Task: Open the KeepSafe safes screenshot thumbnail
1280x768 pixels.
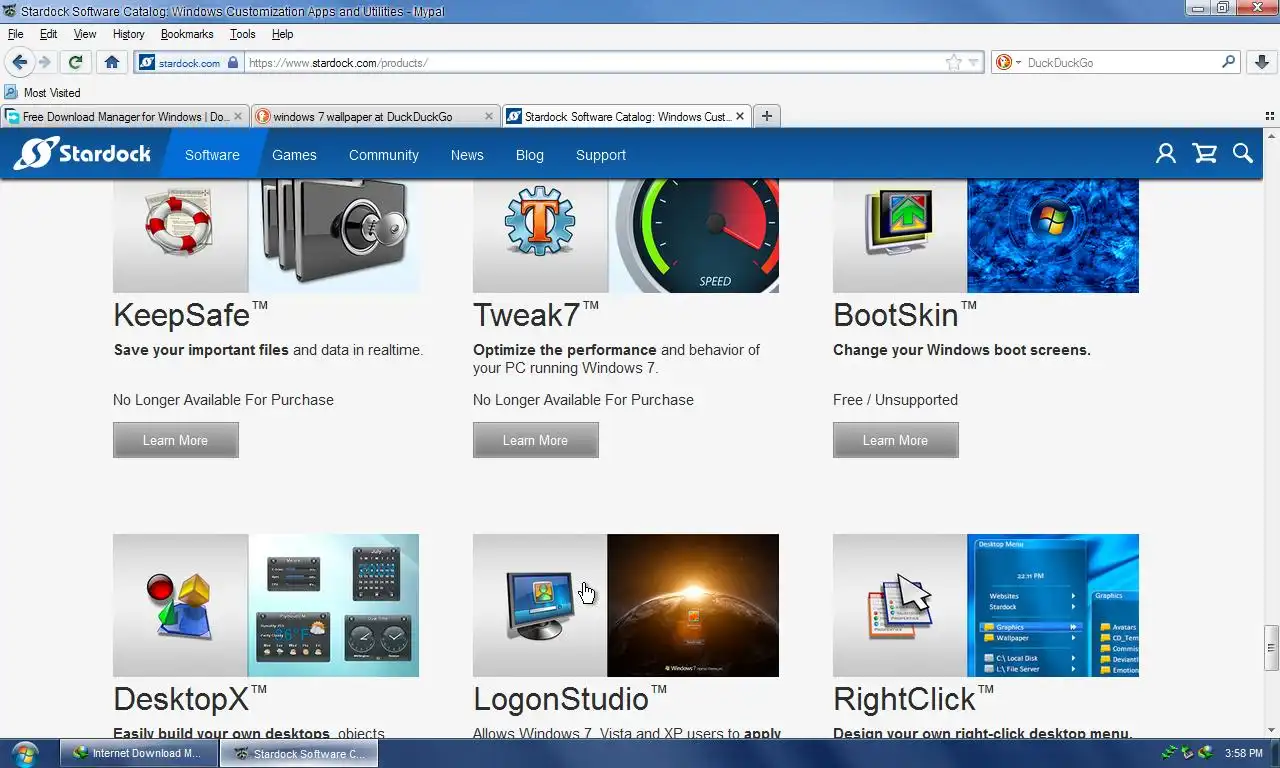Action: pos(334,235)
